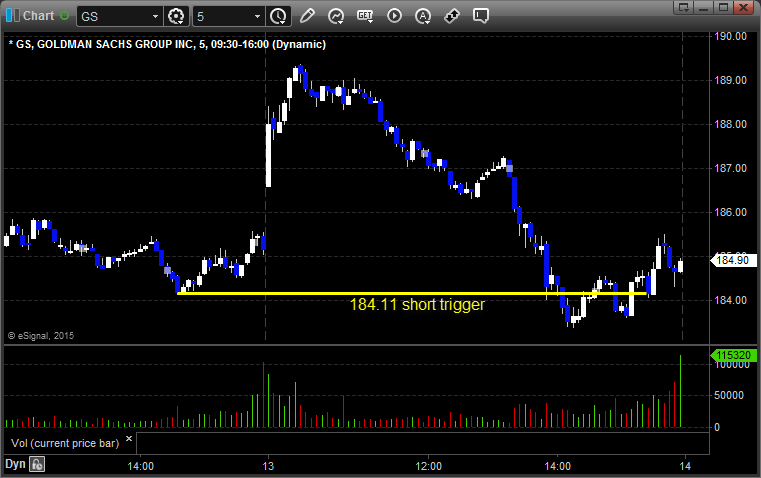Minimize the chart window
761x478 pixels.
703,7
